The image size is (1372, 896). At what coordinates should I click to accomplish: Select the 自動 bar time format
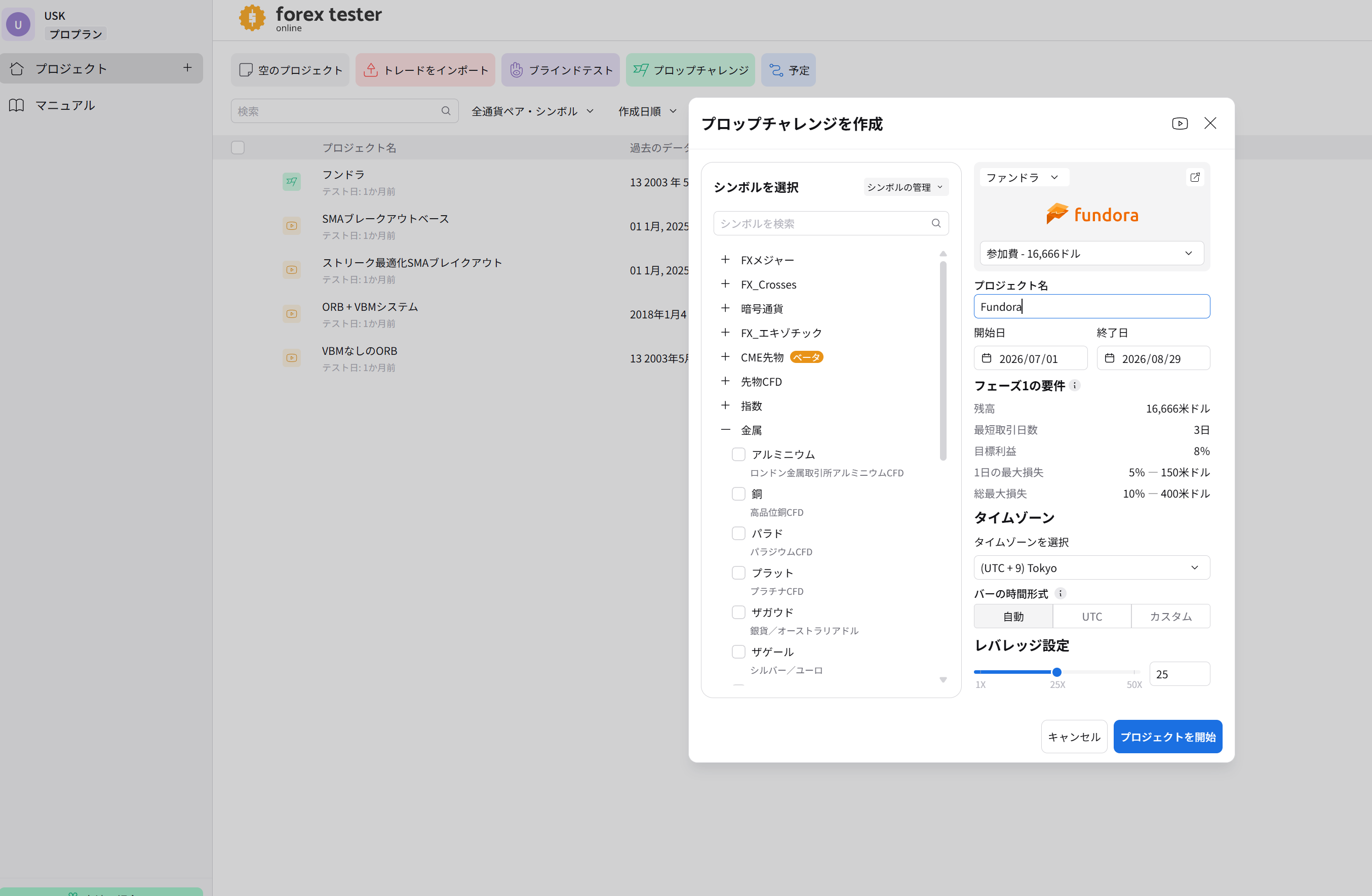(x=1013, y=617)
